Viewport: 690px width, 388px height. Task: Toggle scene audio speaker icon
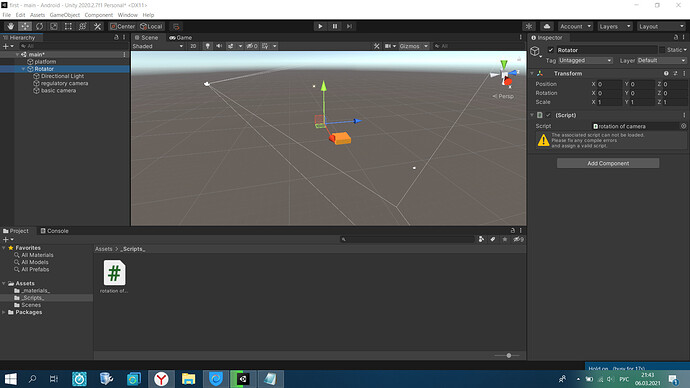pyautogui.click(x=219, y=46)
